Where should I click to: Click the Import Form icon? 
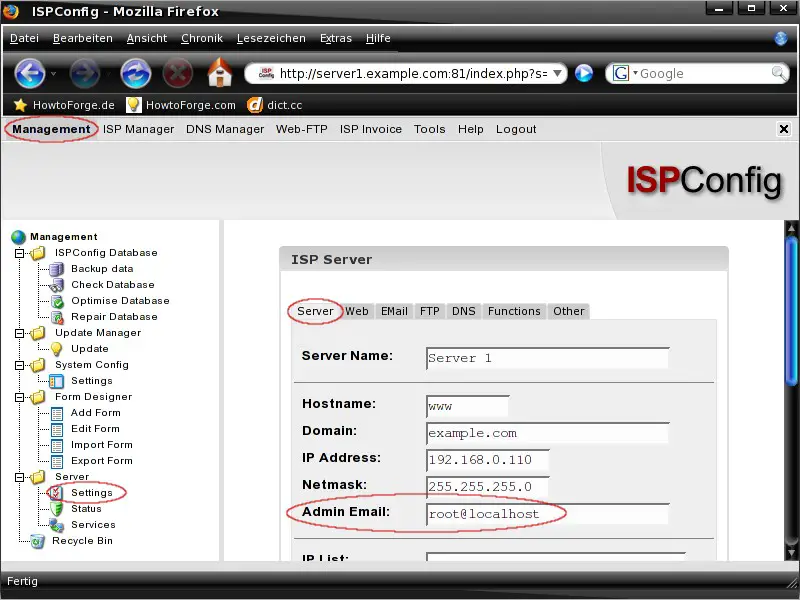point(57,445)
